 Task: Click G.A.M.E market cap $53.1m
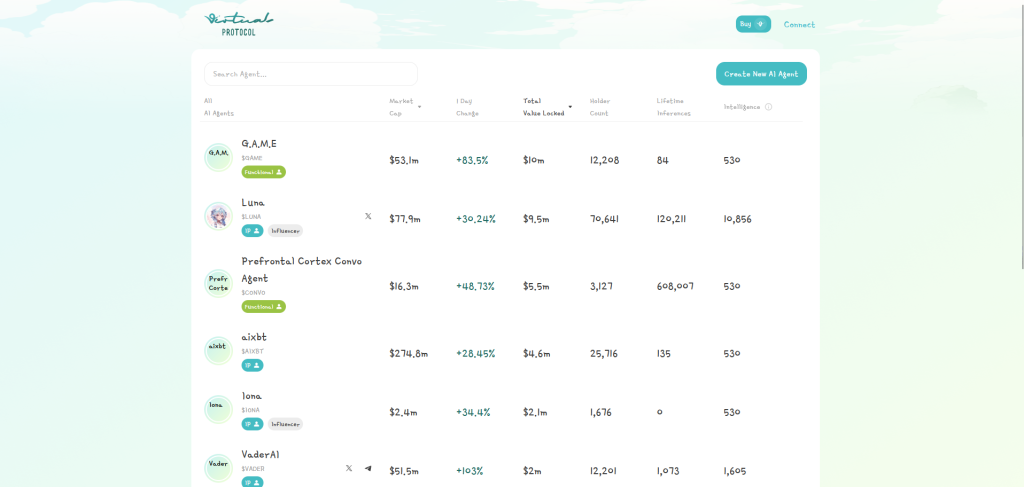(404, 160)
